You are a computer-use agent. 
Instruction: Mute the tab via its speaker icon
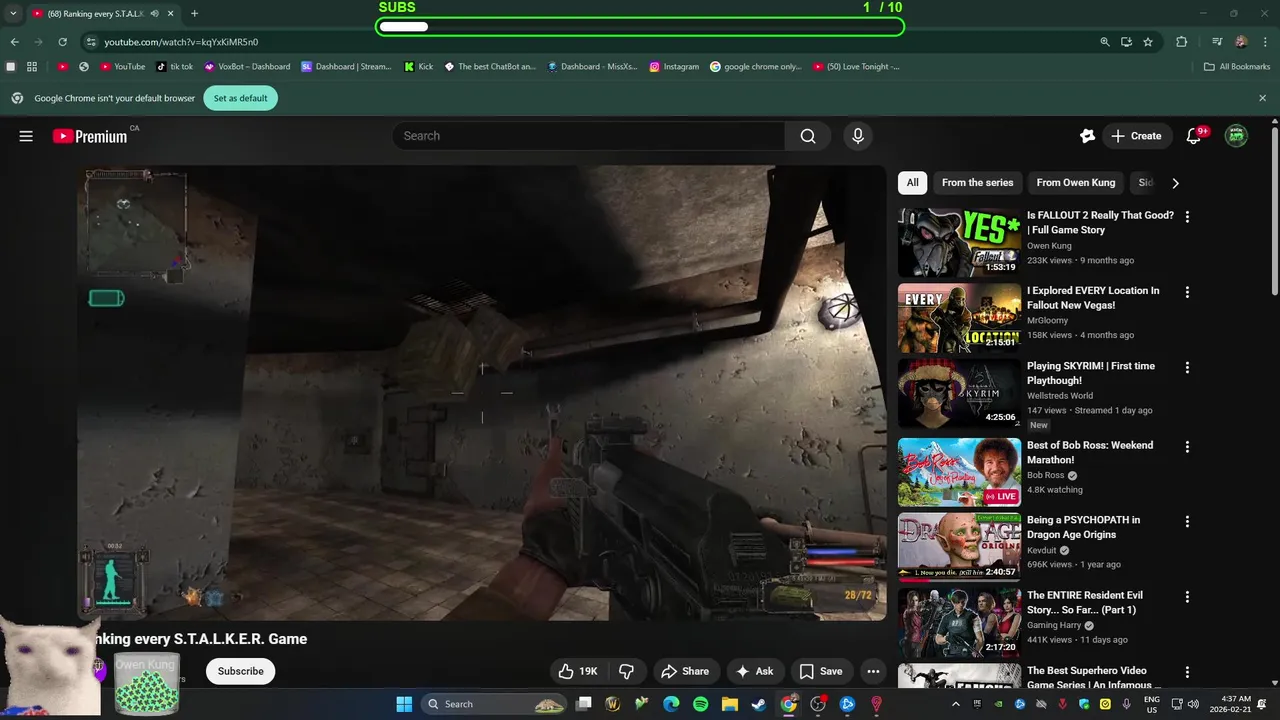click(x=154, y=14)
